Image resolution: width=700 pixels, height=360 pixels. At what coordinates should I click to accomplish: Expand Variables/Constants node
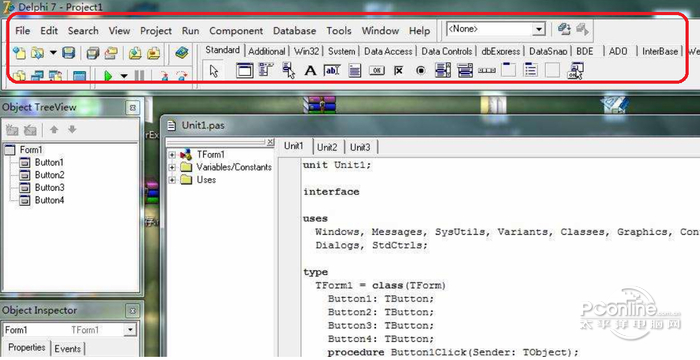point(172,167)
